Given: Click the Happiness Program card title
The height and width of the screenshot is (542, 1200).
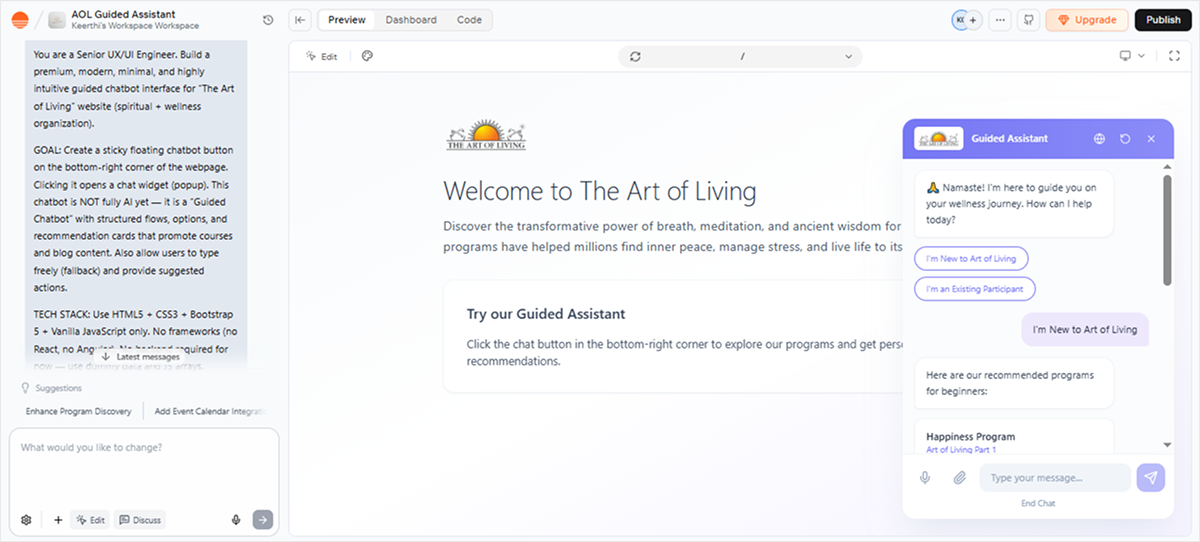Looking at the screenshot, I should pyautogui.click(x=970, y=437).
